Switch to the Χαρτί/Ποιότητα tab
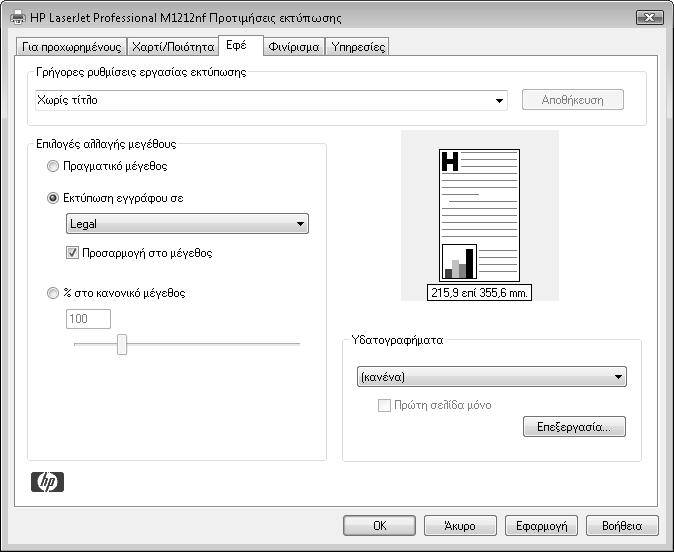This screenshot has width=674, height=552. 173,46
